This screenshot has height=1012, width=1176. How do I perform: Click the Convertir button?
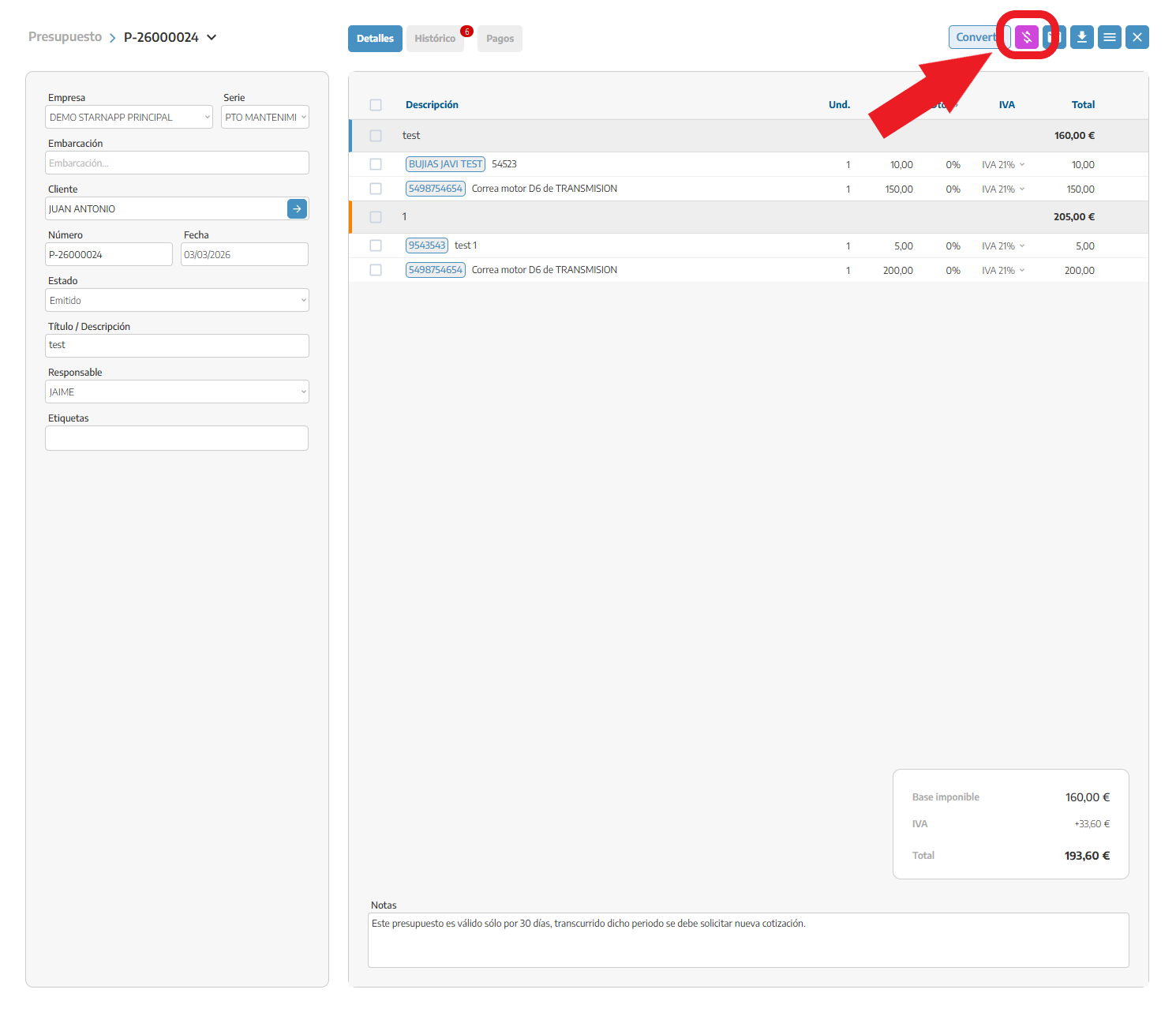(979, 37)
